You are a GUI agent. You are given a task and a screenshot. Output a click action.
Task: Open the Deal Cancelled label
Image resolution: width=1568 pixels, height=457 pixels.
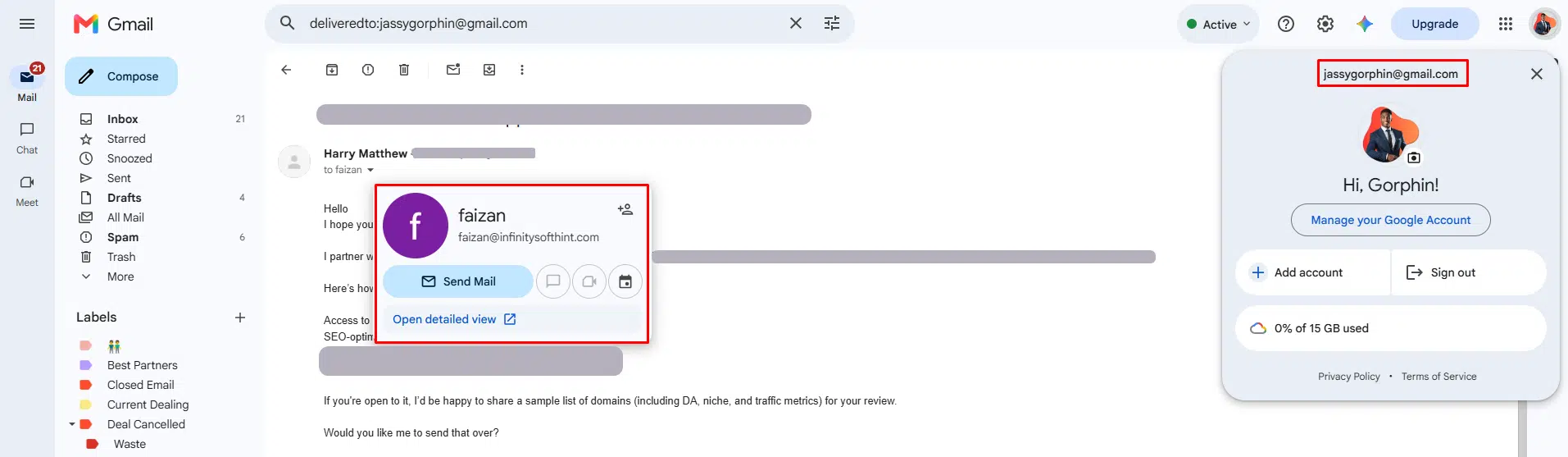(146, 424)
